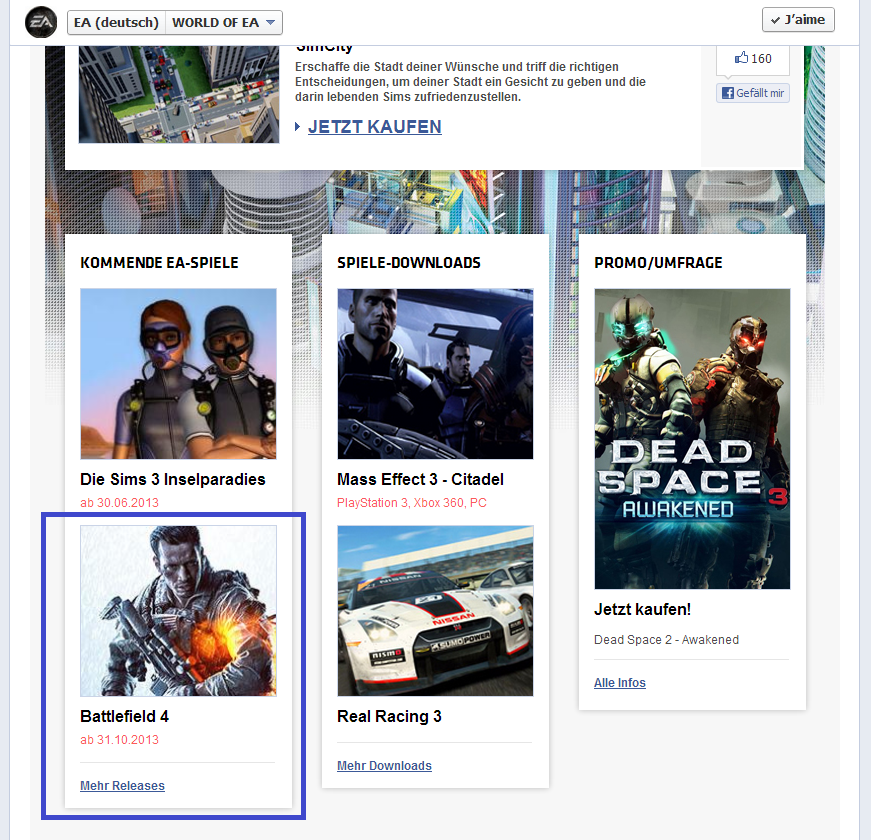Image resolution: width=871 pixels, height=840 pixels.
Task: Click the Die Sims 3 Inselparadies title
Action: (x=173, y=479)
